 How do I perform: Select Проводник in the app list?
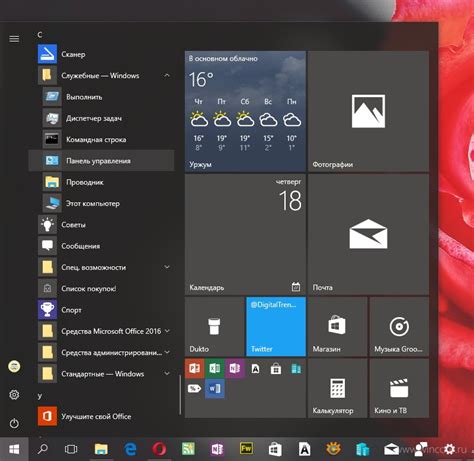point(101,182)
